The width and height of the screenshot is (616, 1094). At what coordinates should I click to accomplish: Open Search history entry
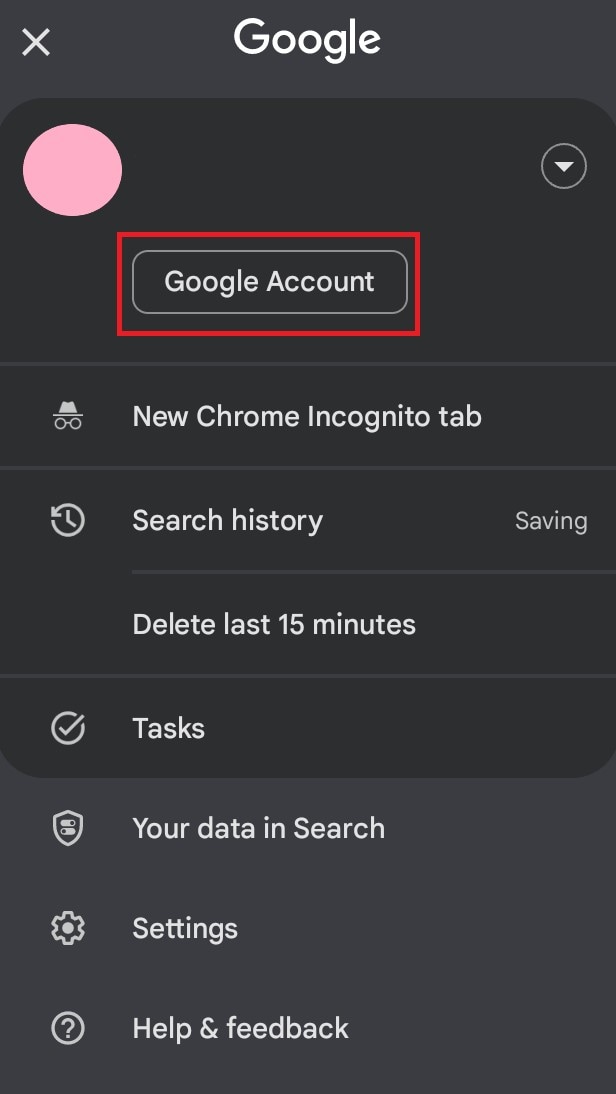(308, 520)
